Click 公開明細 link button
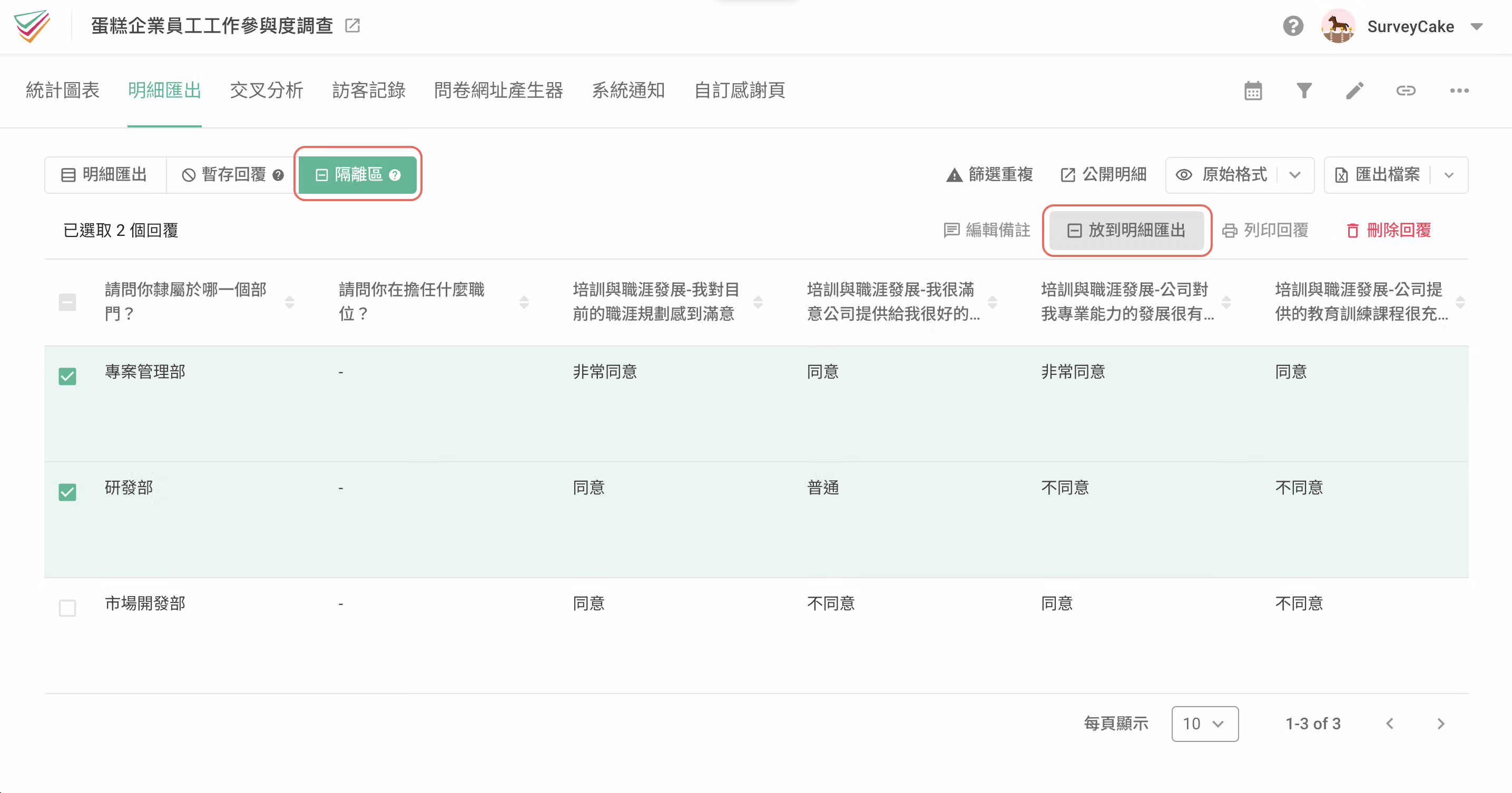Screen dimensions: 1512x793 pos(1104,175)
